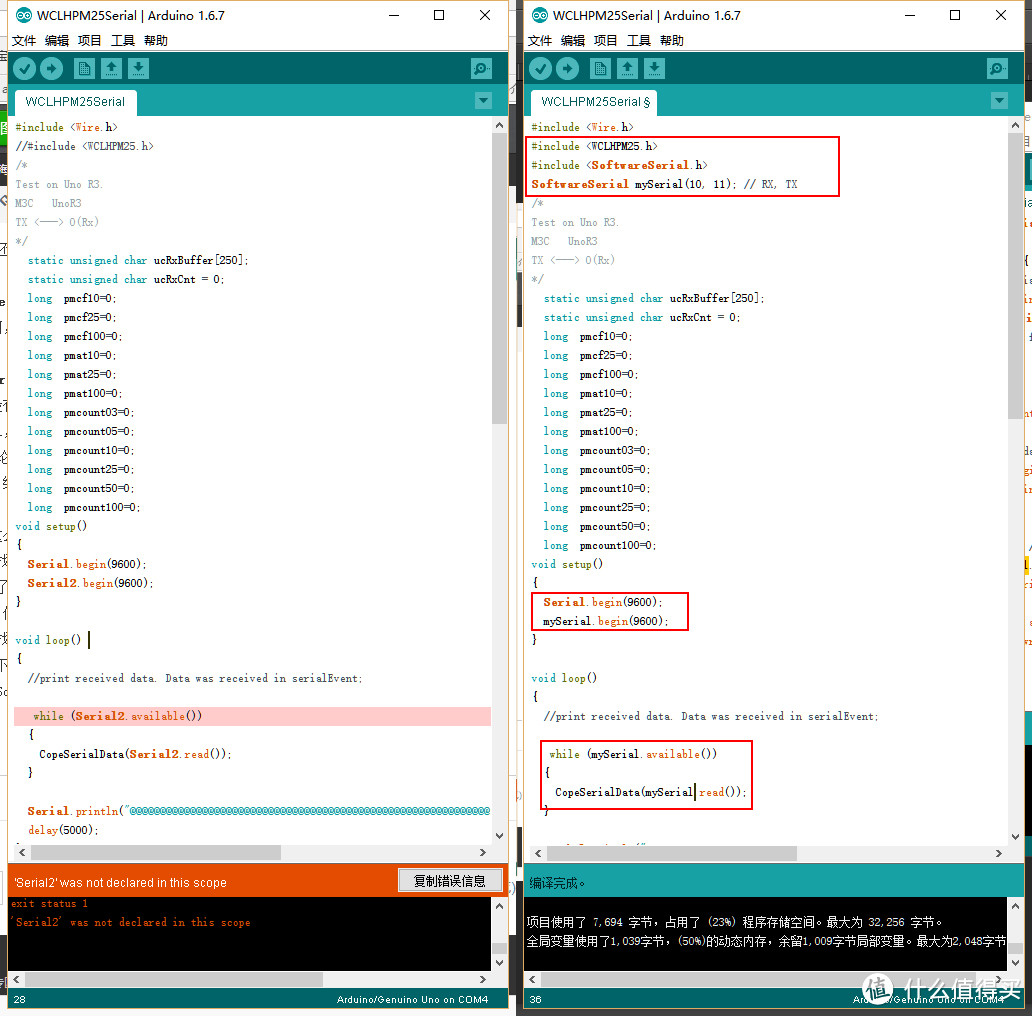
Task: Click Verify checkmark icon in right Arduino window
Action: point(540,68)
